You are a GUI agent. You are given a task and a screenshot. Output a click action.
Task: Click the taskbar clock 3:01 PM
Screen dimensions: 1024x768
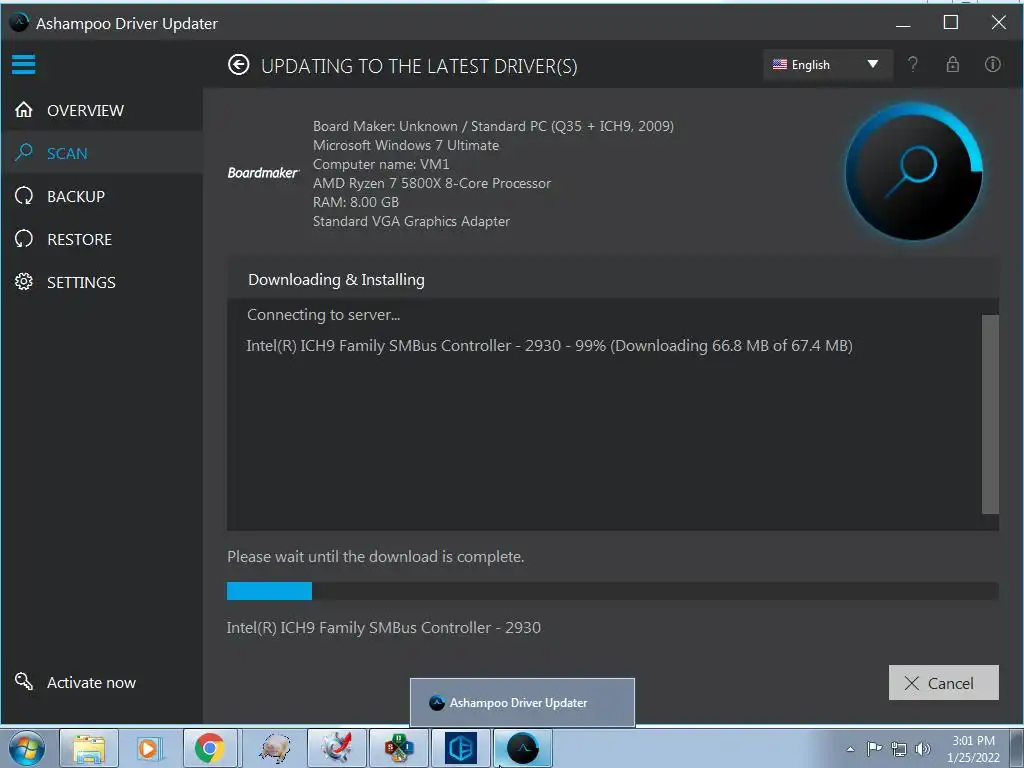point(973,748)
